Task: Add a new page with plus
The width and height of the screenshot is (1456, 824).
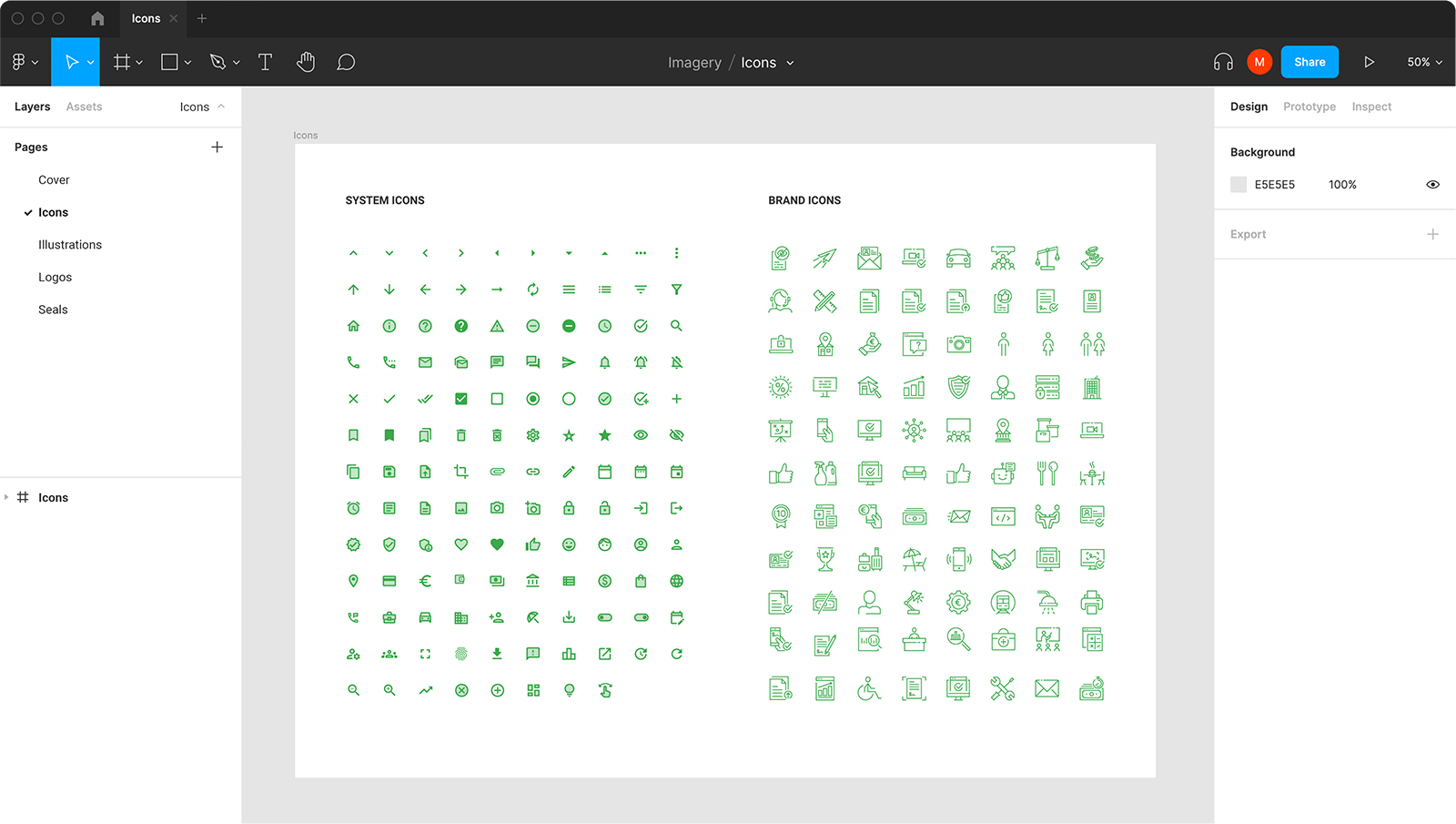Action: tap(217, 147)
